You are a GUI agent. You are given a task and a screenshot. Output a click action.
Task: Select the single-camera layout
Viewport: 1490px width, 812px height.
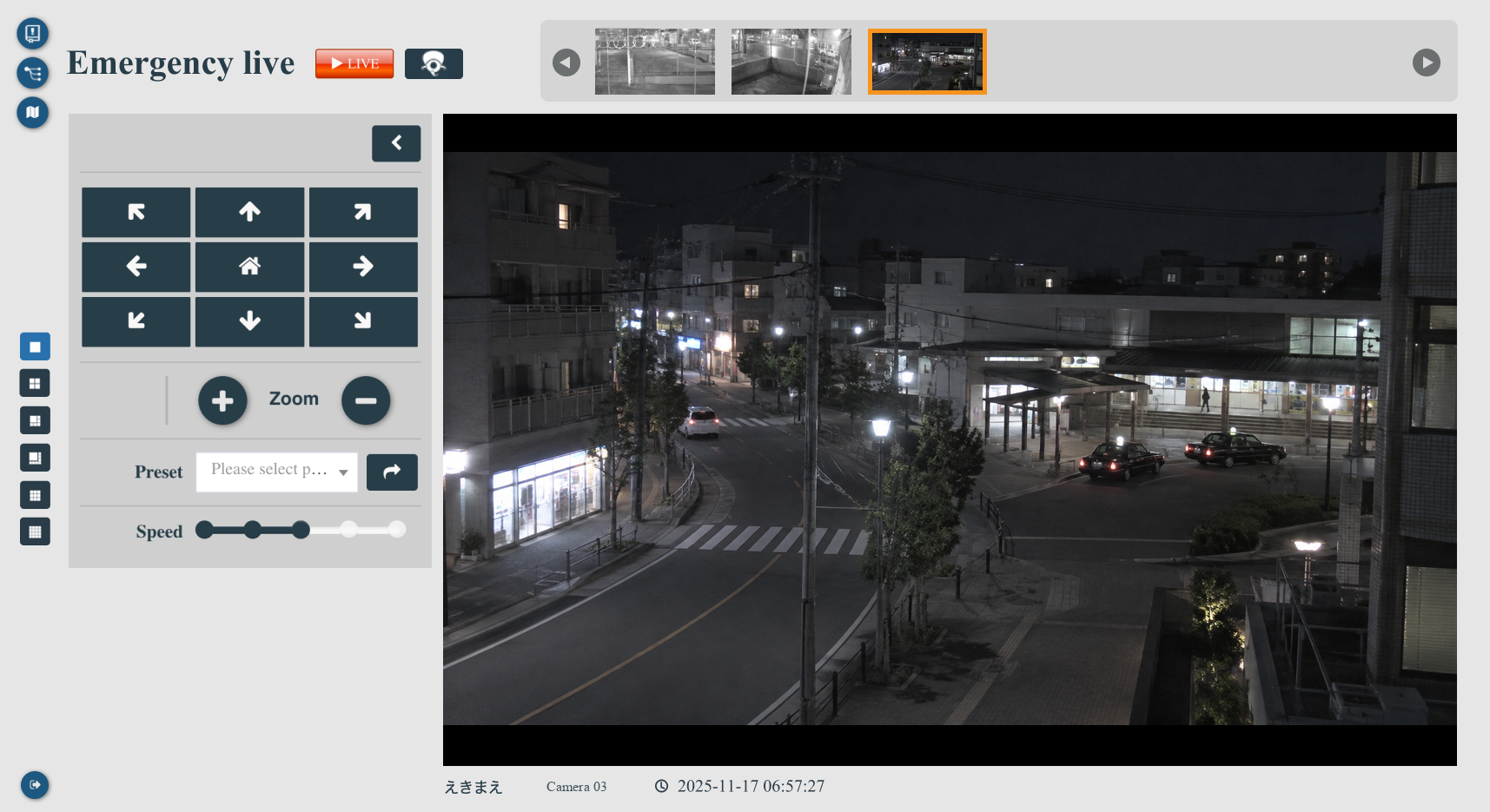click(x=35, y=347)
